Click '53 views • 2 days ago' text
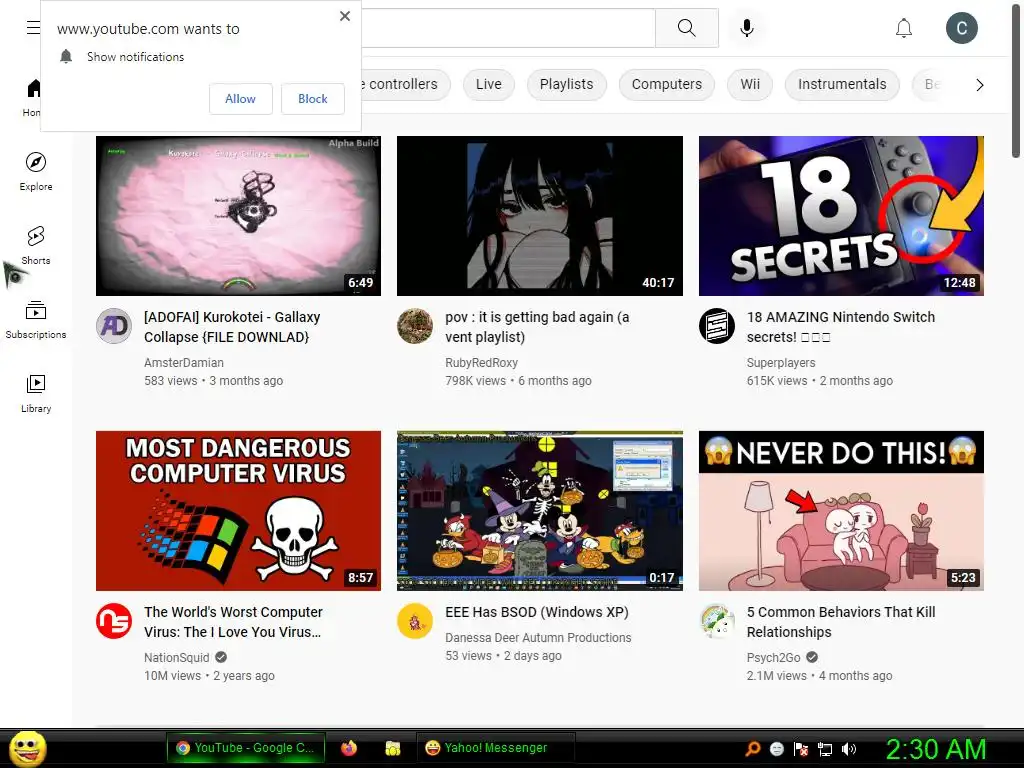Image resolution: width=1024 pixels, height=768 pixels. tap(503, 656)
